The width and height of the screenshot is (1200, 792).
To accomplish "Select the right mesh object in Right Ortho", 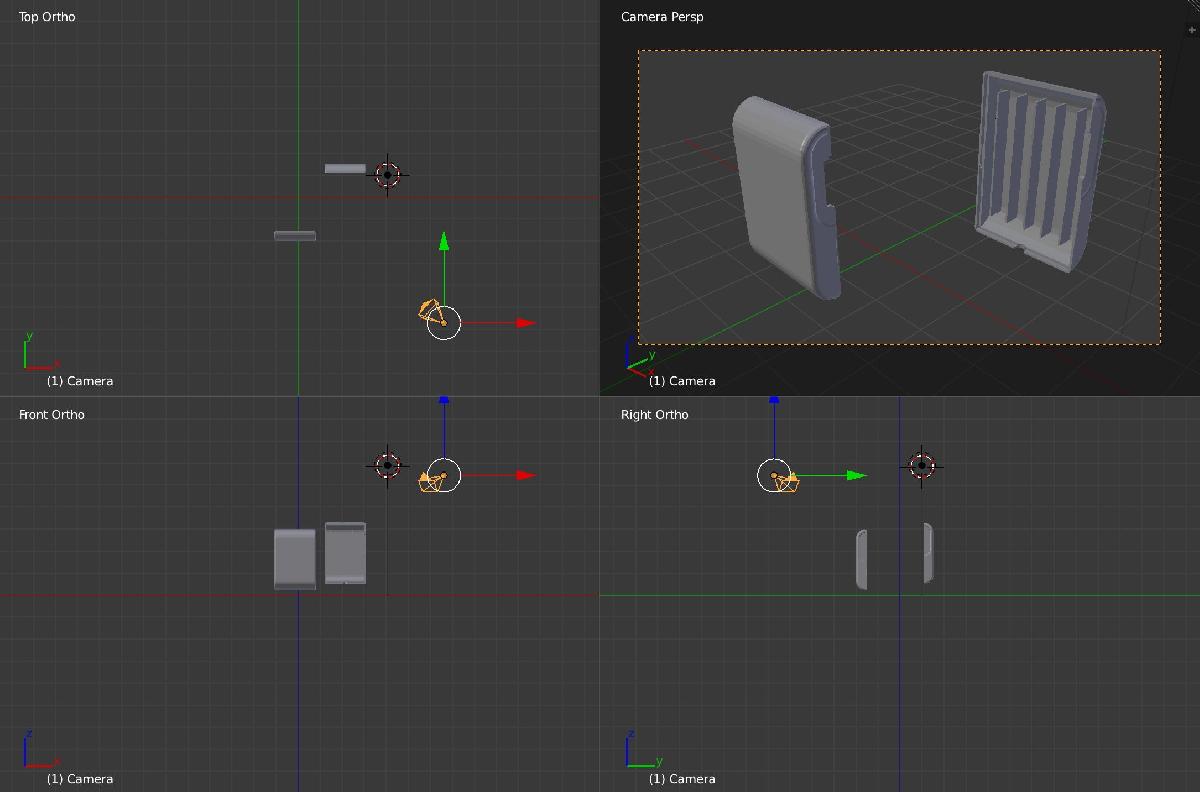I will (x=928, y=553).
